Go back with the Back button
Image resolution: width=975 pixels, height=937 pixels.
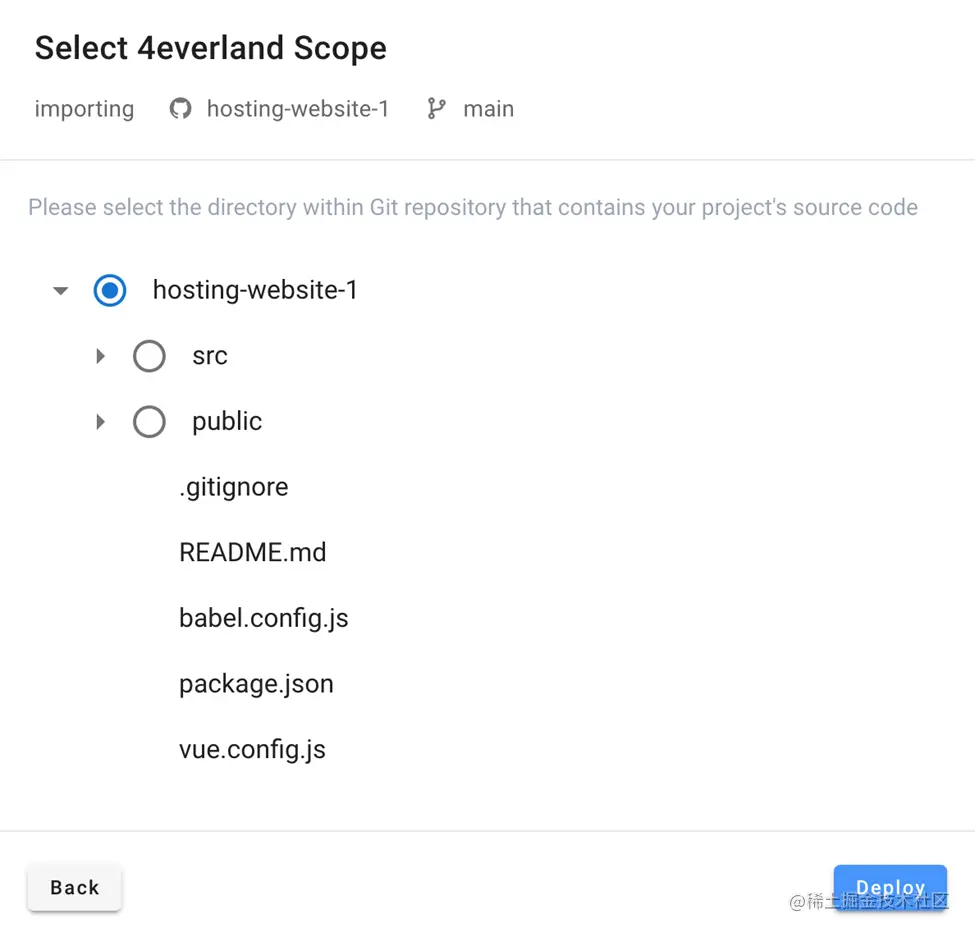click(x=75, y=888)
